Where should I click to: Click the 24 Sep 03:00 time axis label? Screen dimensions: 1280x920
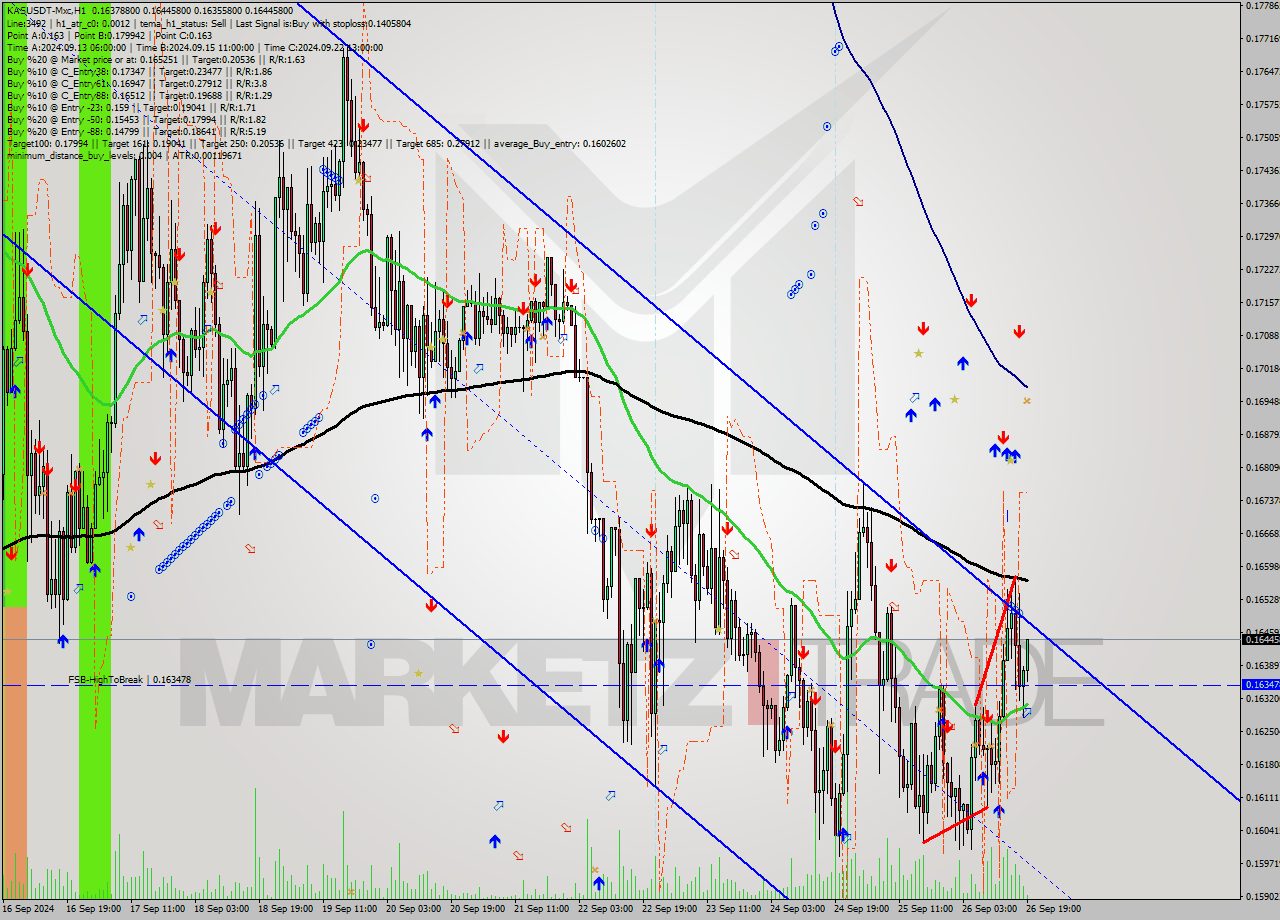797,909
